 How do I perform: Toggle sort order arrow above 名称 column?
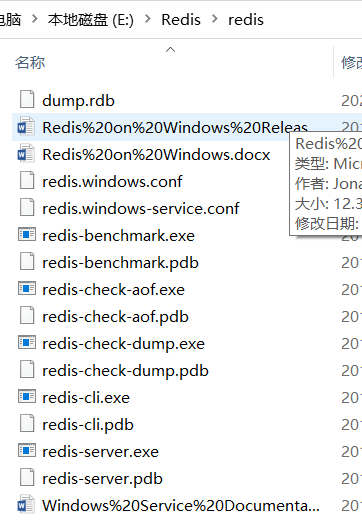point(170,50)
